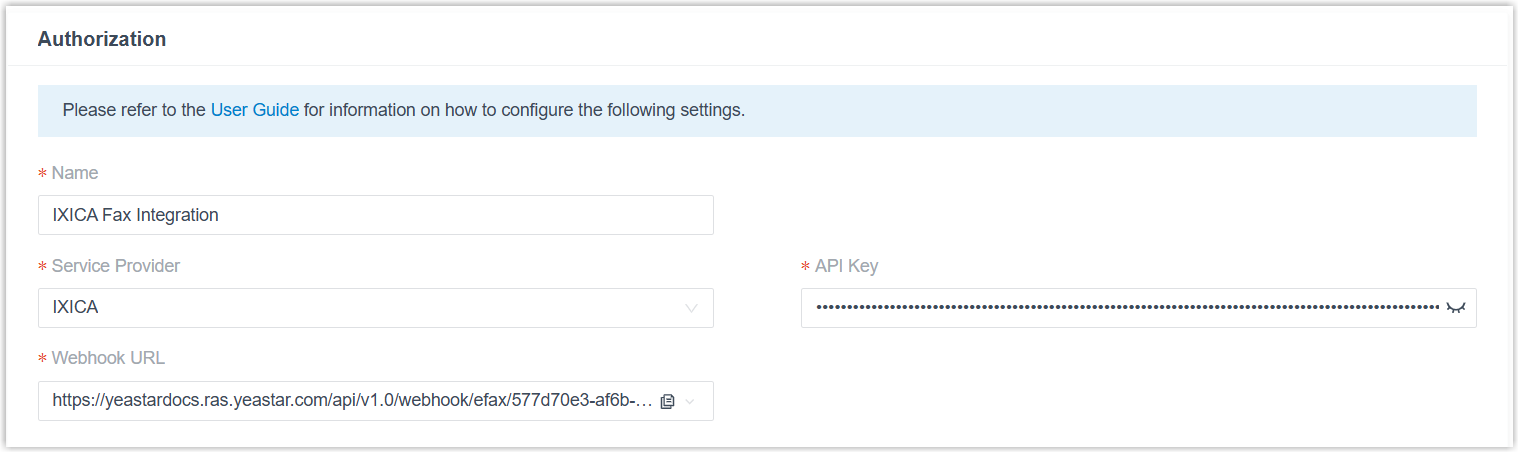Viewport: 1519px width, 453px height.
Task: Click the Authorization section heading
Action: click(x=102, y=40)
